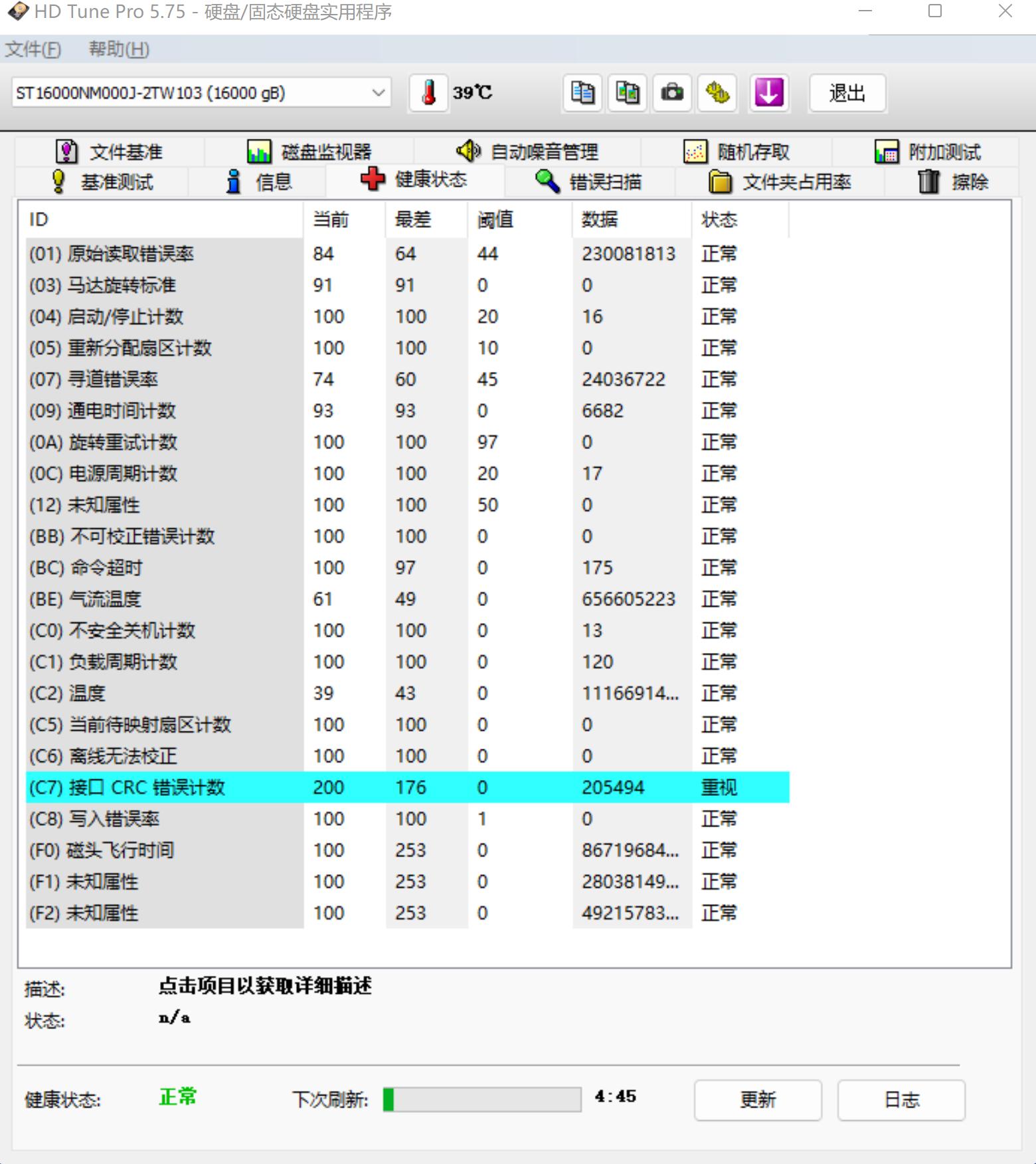Switch to the 错误扫描 tab
This screenshot has width=1036, height=1164.
click(588, 181)
